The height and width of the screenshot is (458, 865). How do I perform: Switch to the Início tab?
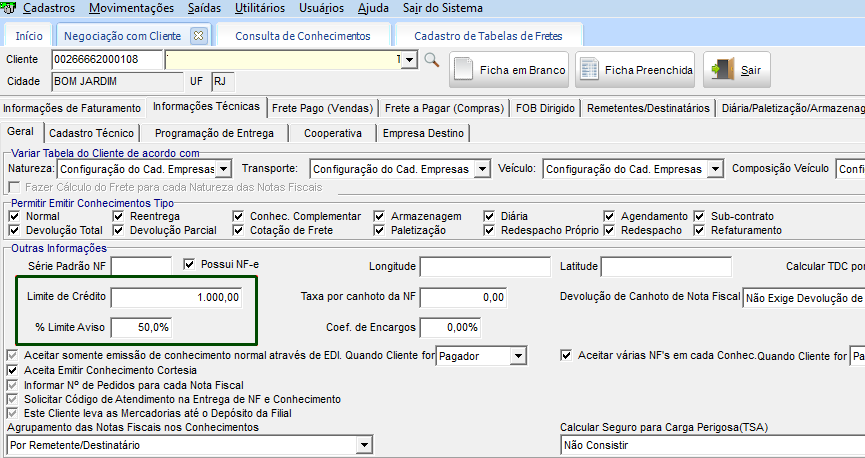(x=29, y=36)
